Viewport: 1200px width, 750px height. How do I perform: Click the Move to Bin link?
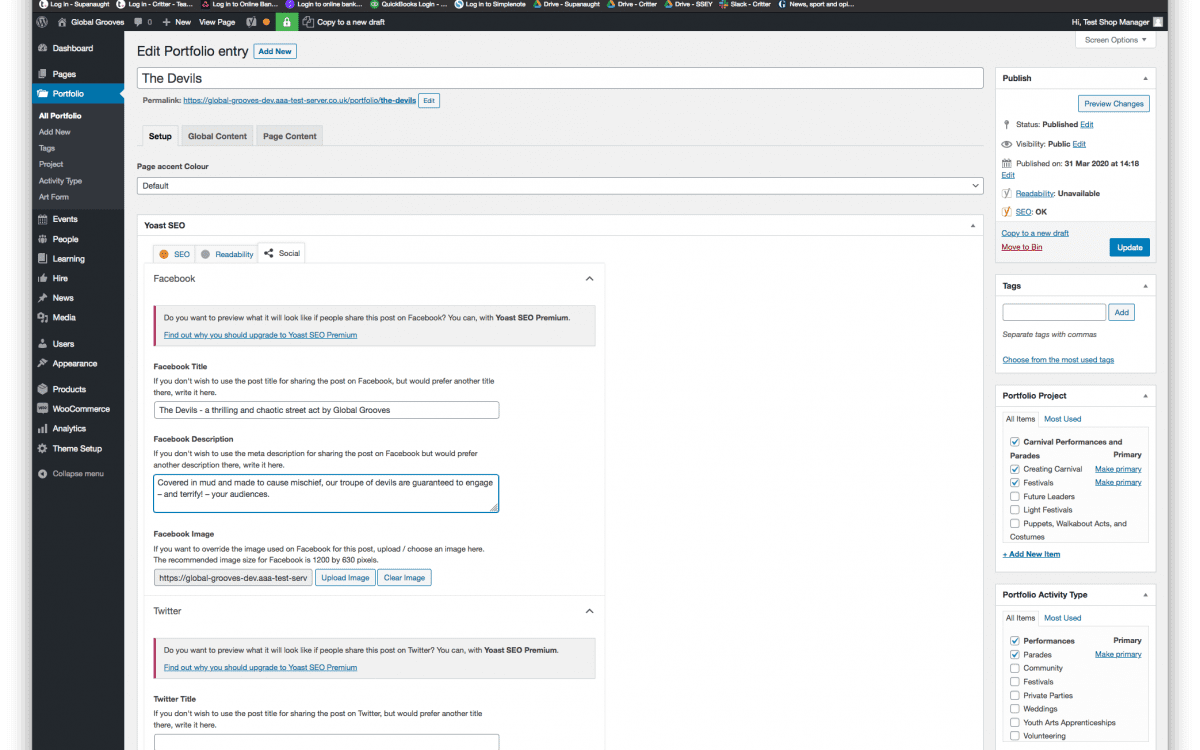click(x=1022, y=247)
